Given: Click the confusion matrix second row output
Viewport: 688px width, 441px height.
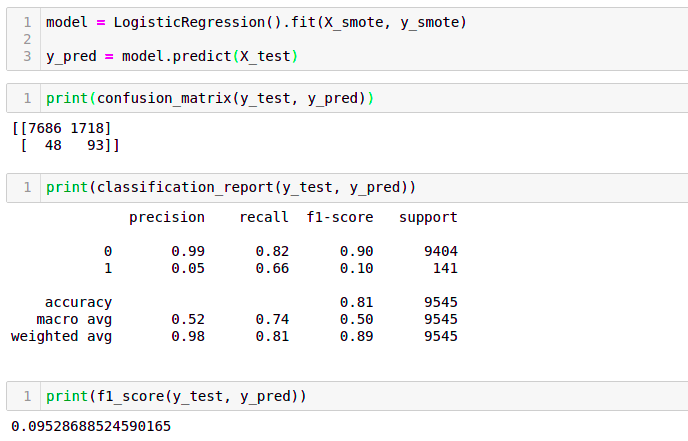Looking at the screenshot, I should (x=66, y=146).
